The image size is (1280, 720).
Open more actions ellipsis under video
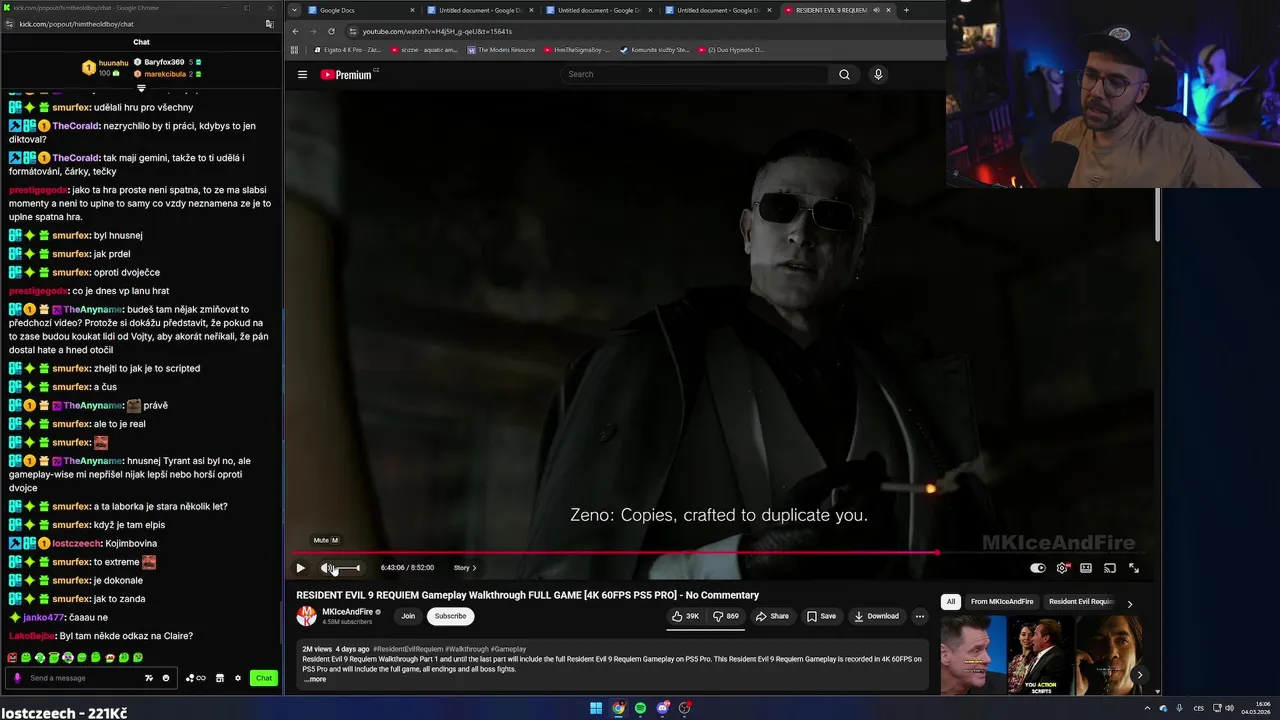coord(920,616)
